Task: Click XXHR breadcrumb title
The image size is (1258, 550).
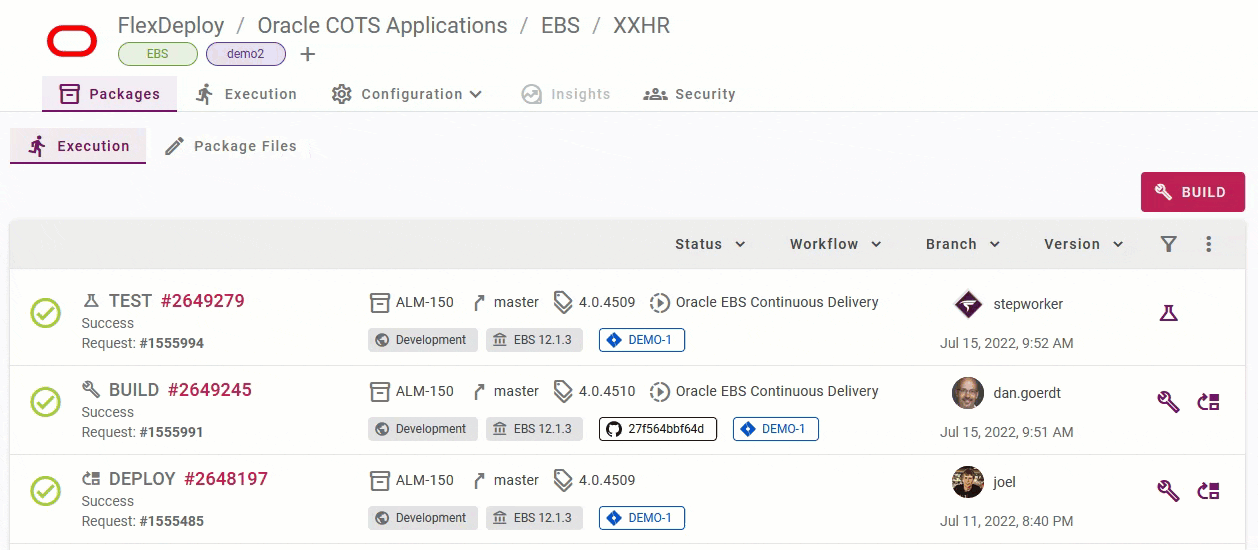Action: [x=641, y=25]
